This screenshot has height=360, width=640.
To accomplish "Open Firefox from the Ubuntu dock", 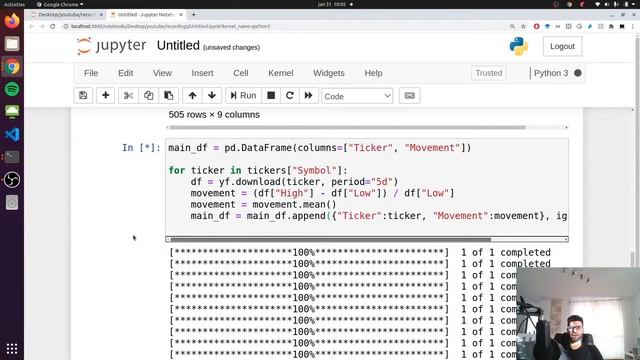I will 12,21.
